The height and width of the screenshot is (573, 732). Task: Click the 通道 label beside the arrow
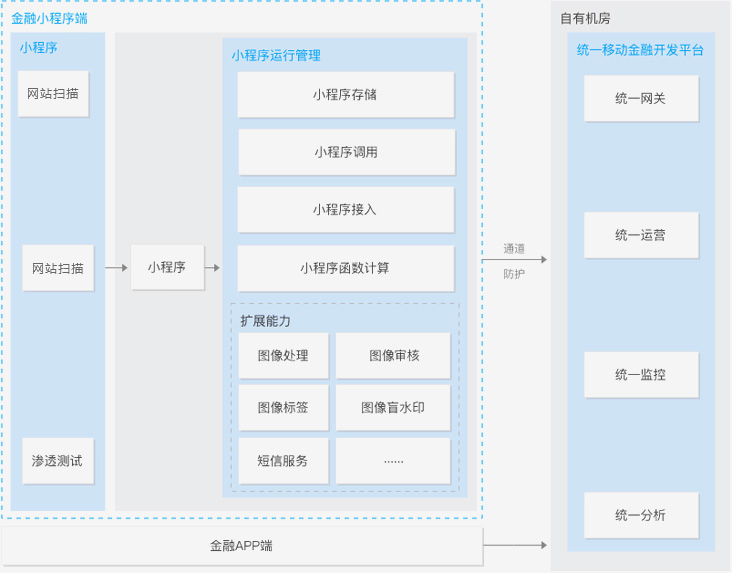point(514,249)
